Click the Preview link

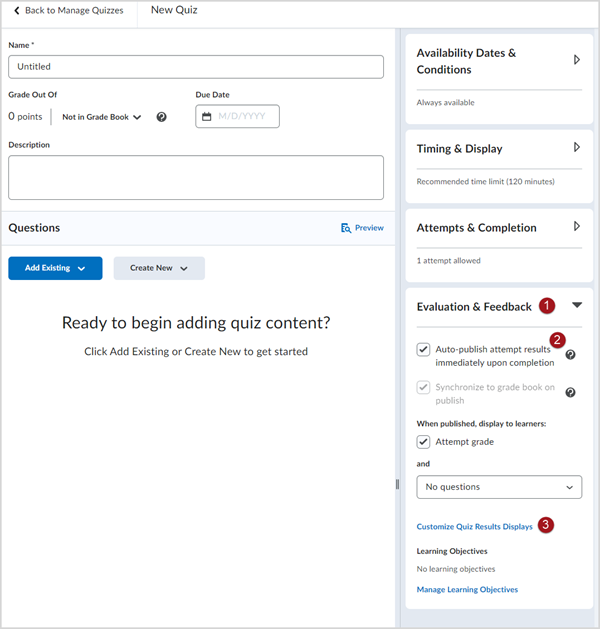(x=362, y=228)
